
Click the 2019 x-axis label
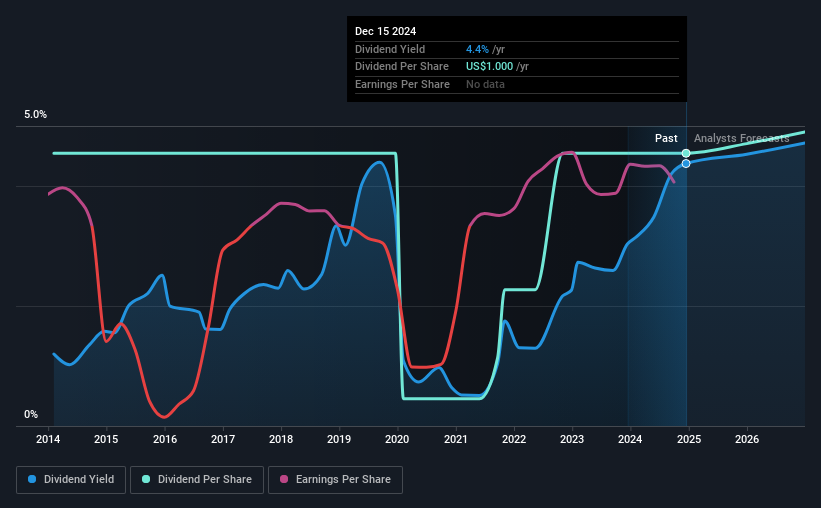point(339,439)
